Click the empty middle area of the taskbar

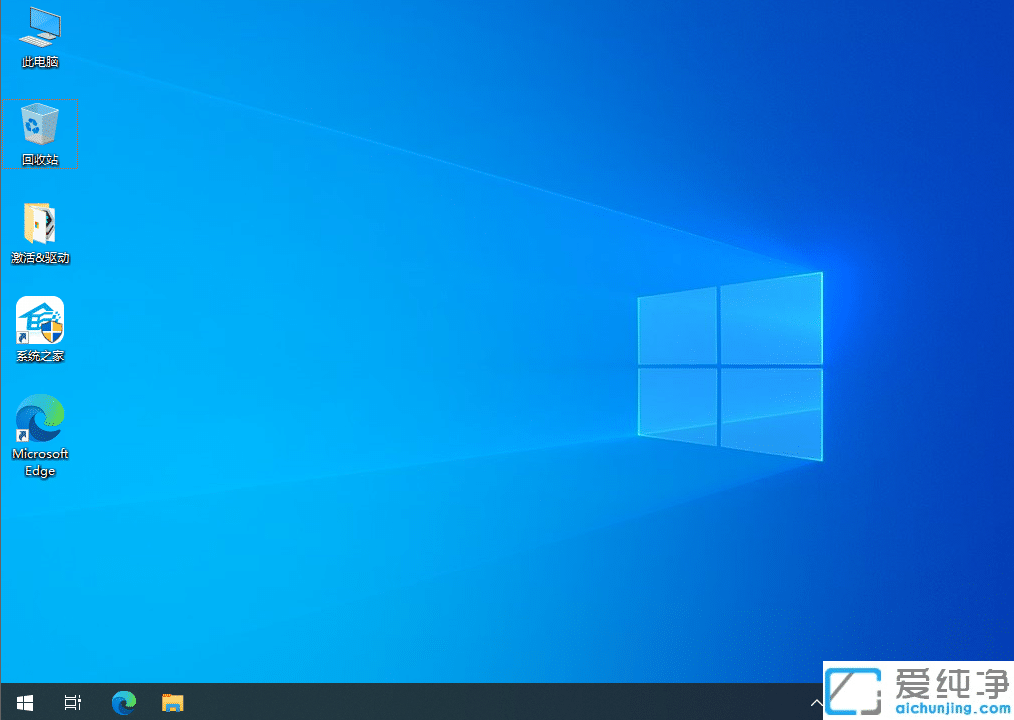click(x=450, y=703)
